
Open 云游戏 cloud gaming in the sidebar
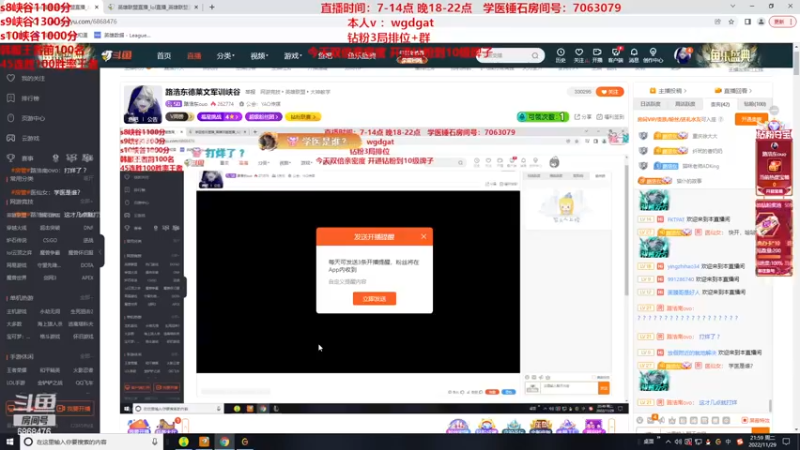(x=23, y=138)
